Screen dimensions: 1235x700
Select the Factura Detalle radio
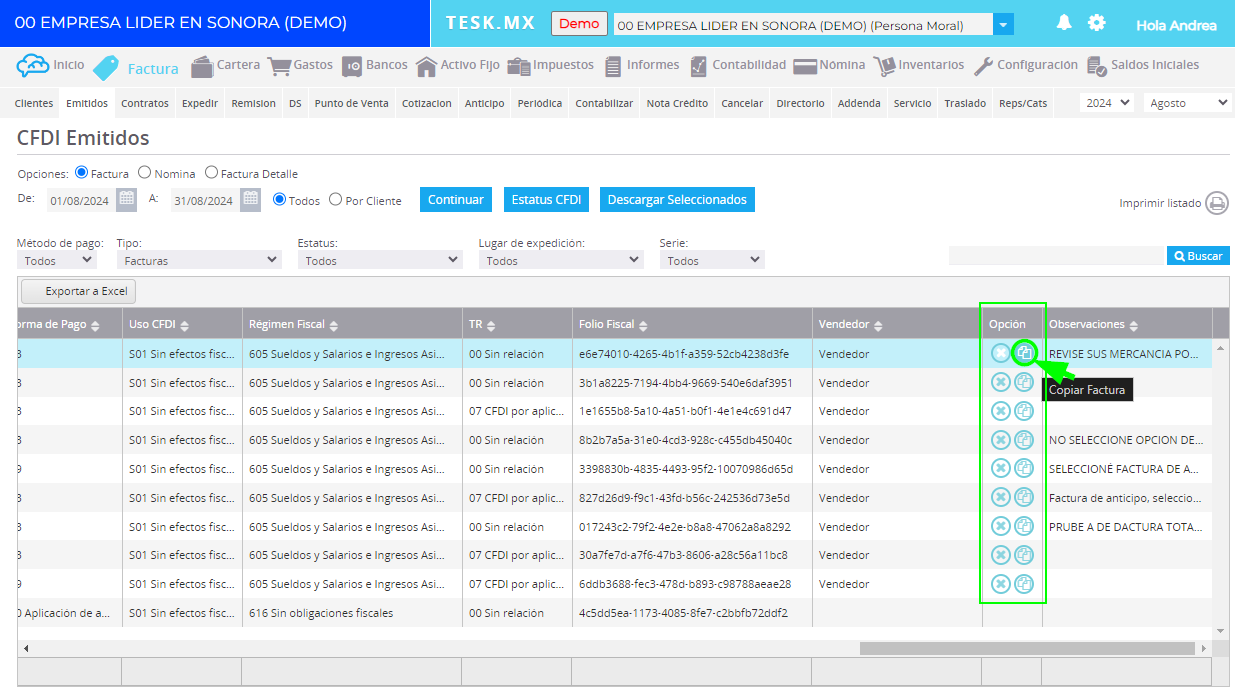pyautogui.click(x=211, y=172)
